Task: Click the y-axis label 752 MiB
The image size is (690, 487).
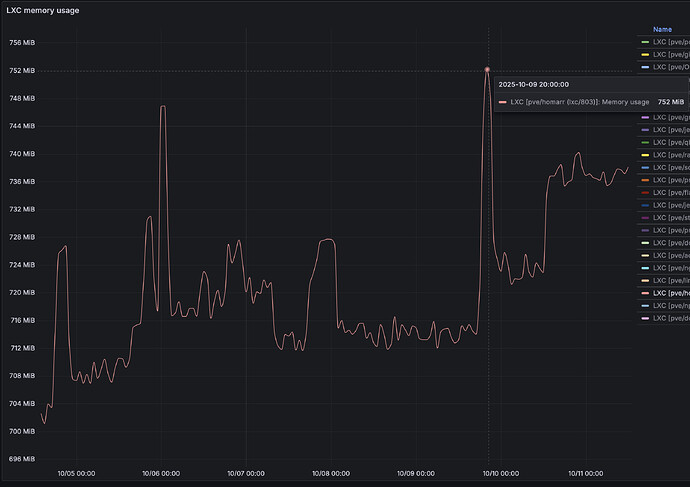Action: coord(22,70)
